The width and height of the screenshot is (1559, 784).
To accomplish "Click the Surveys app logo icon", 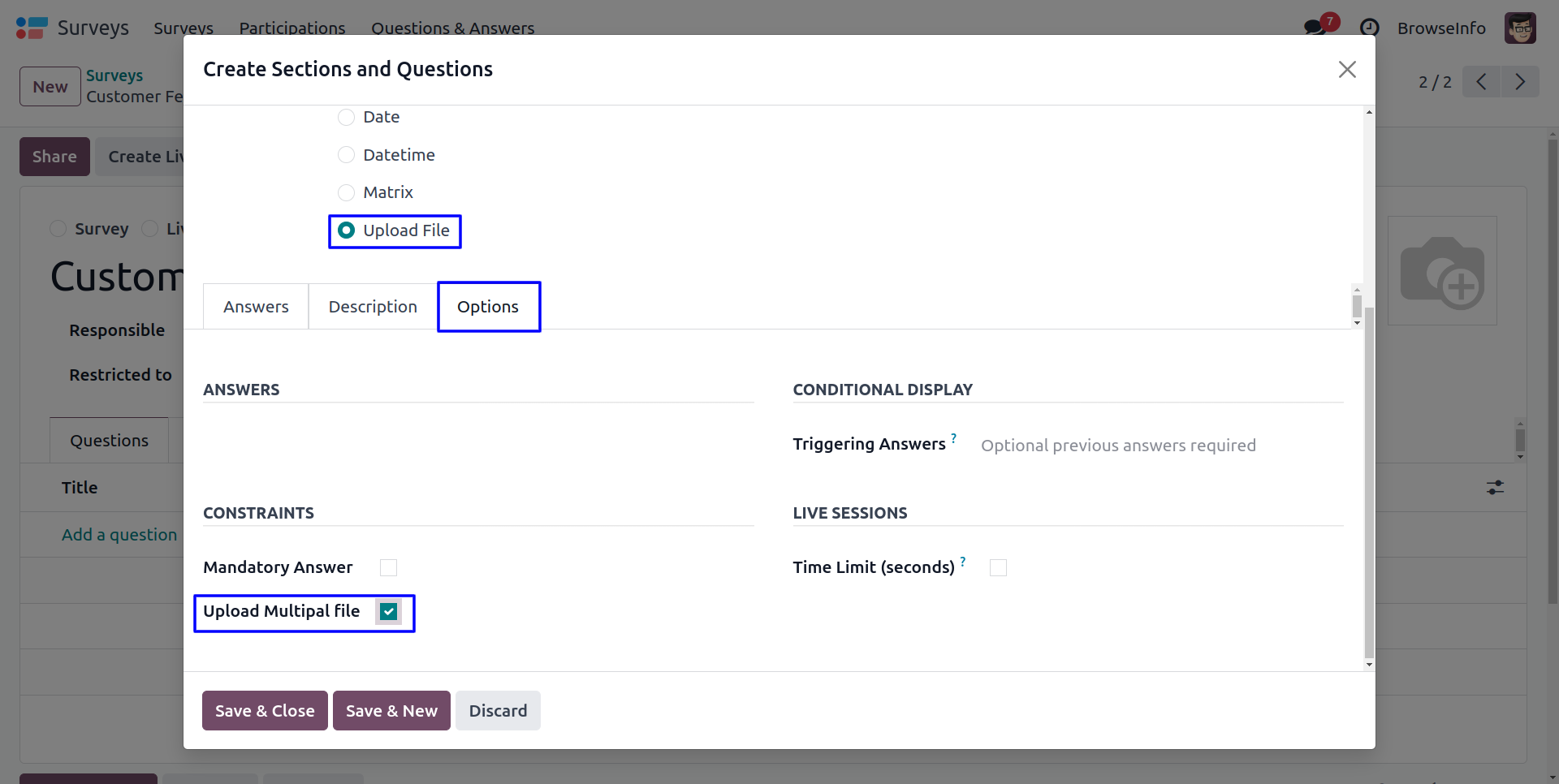I will click(32, 28).
